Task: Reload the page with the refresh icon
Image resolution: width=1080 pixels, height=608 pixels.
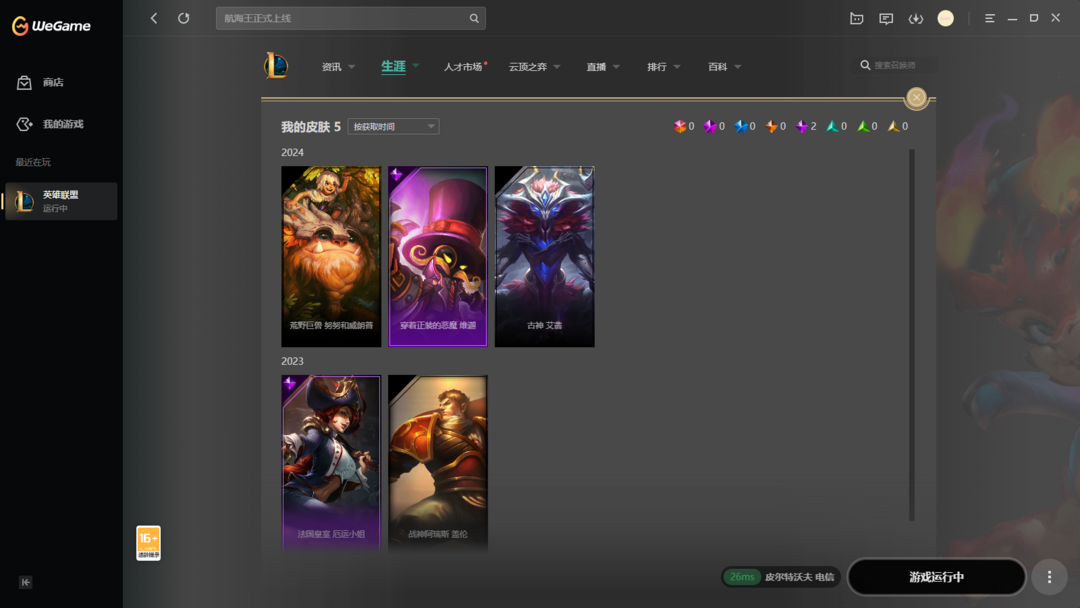Action: point(183,19)
